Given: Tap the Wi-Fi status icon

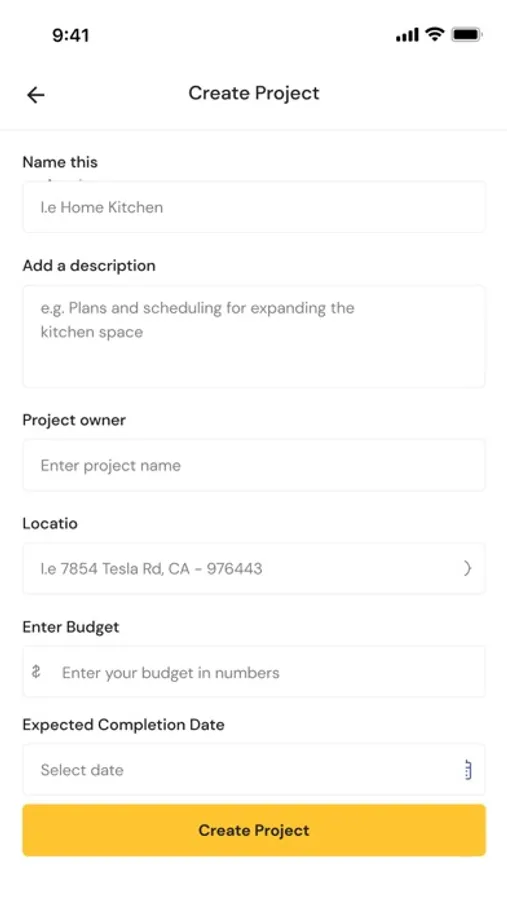Looking at the screenshot, I should [x=435, y=35].
